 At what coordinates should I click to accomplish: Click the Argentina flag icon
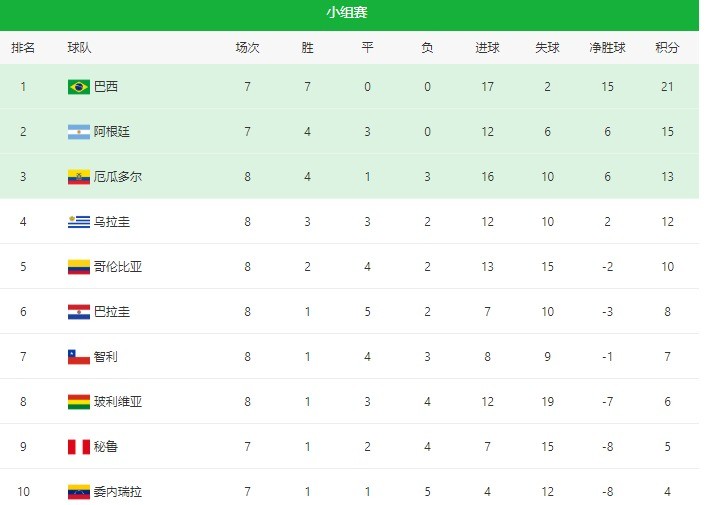(79, 132)
